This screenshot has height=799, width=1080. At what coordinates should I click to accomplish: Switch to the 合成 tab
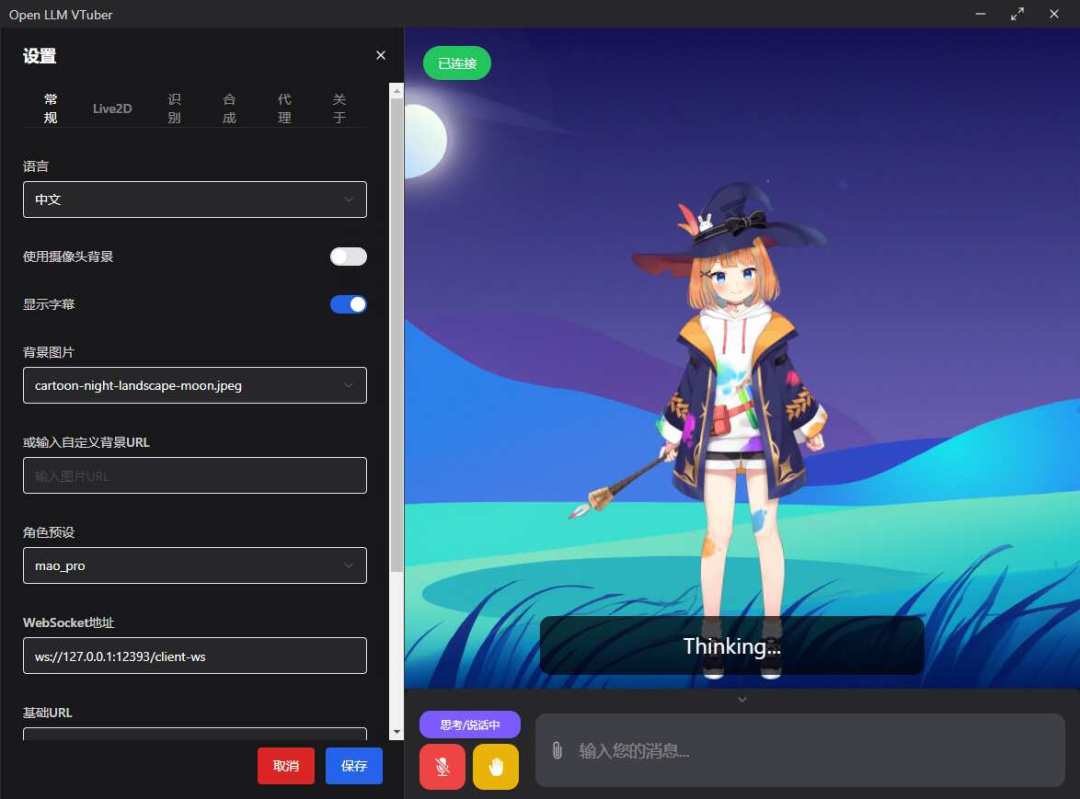229,108
